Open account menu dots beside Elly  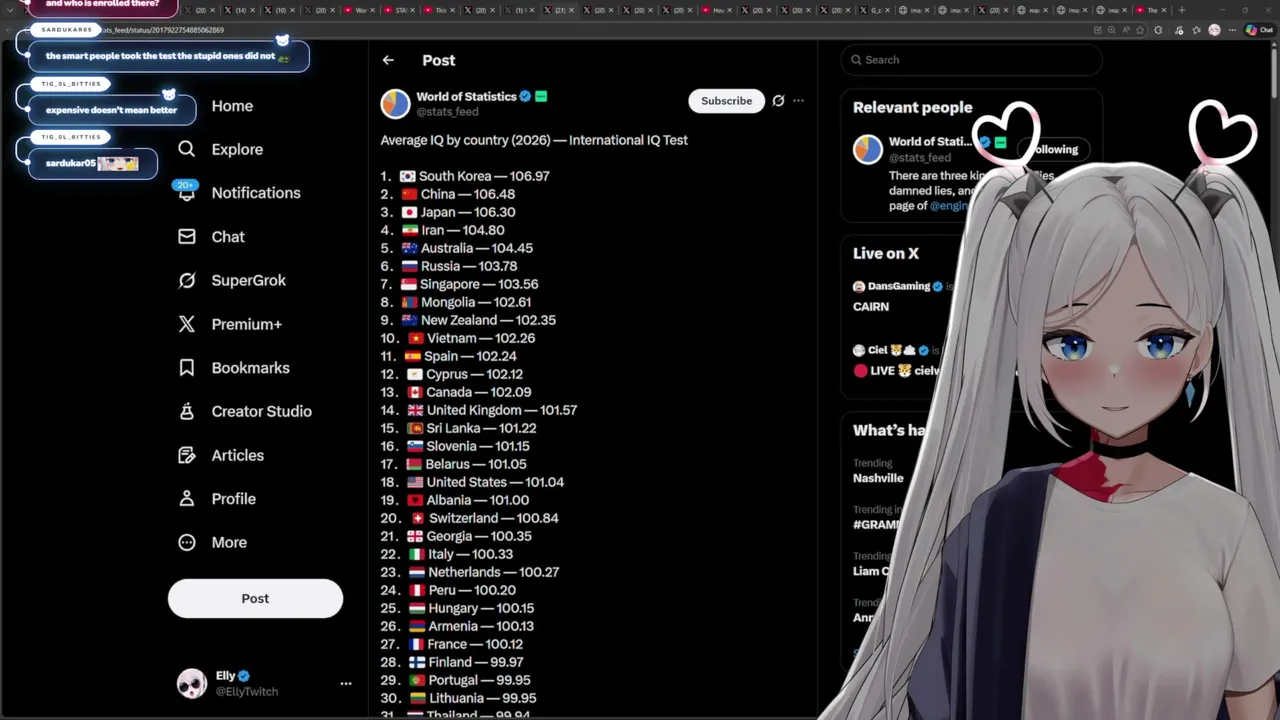346,683
